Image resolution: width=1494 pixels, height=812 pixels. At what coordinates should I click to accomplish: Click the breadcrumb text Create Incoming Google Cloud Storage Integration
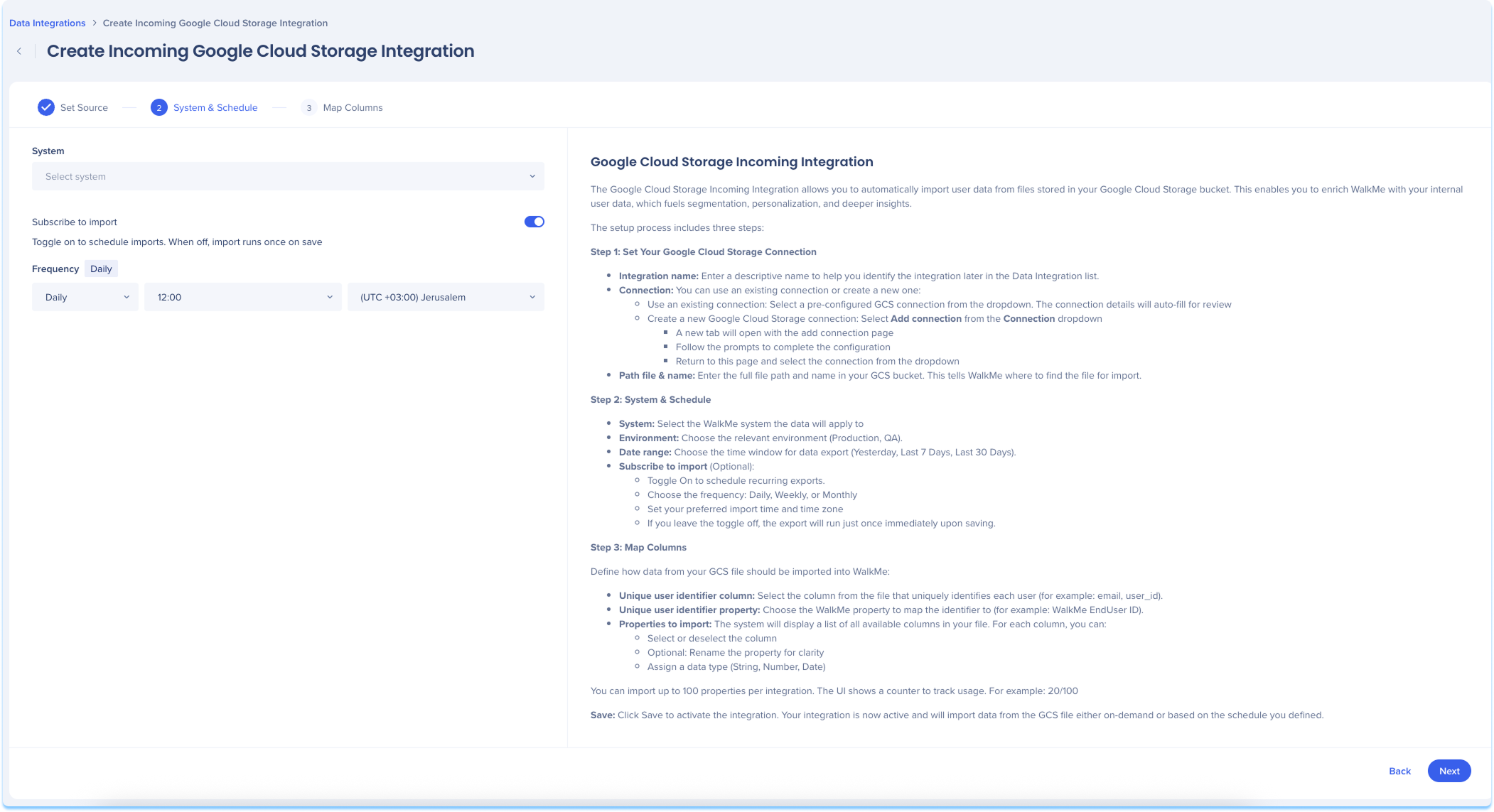click(x=215, y=23)
